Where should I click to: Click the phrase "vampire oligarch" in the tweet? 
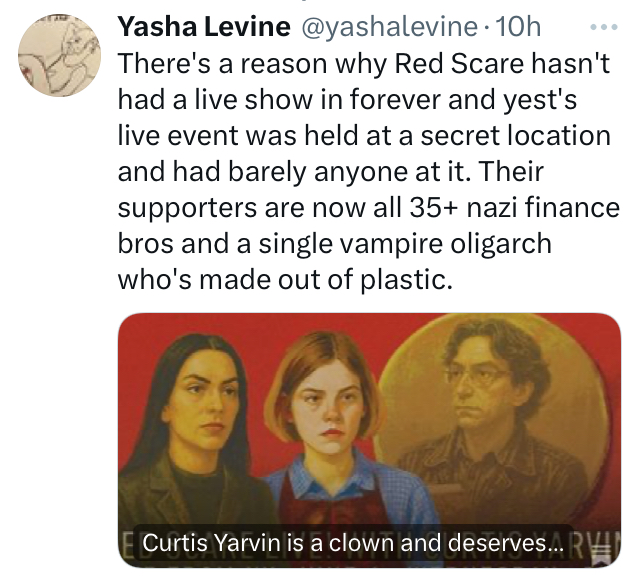(445, 243)
